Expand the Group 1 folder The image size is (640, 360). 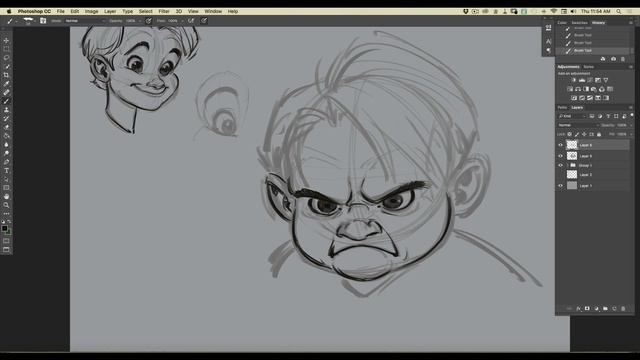pos(567,165)
